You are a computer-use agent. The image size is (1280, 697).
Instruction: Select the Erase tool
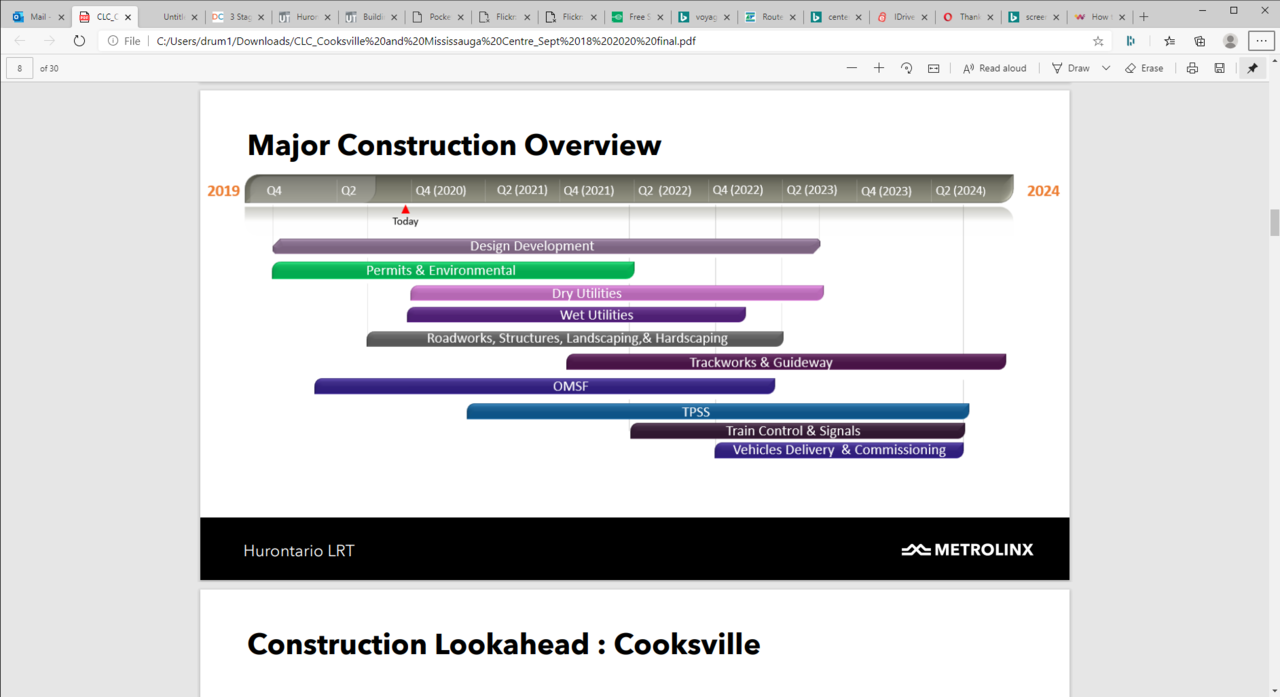pyautogui.click(x=1144, y=68)
